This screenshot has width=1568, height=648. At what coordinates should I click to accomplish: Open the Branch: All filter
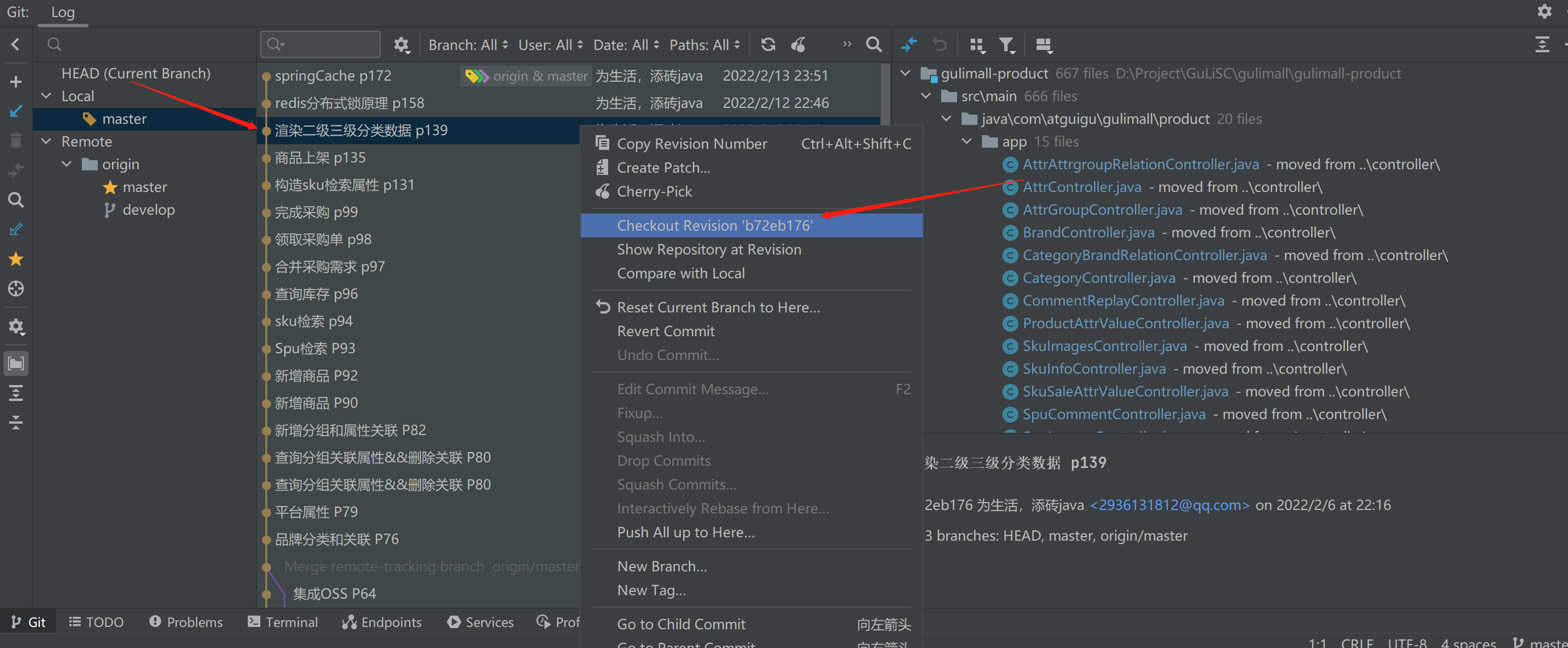[x=468, y=45]
